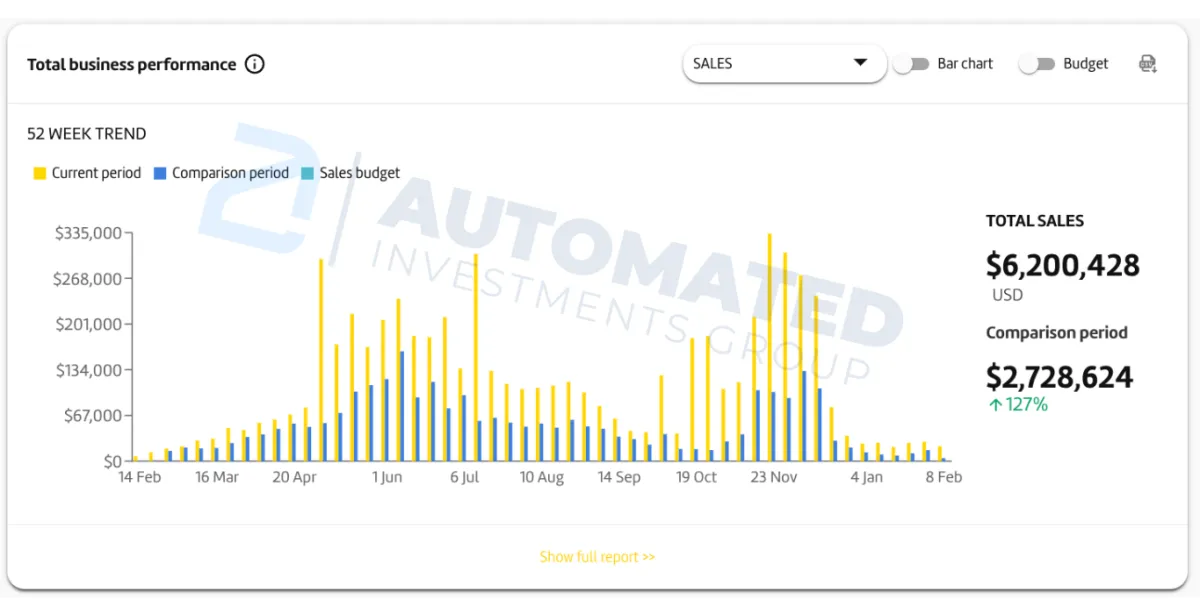
Task: Download the report using the export icon
Action: click(x=1148, y=64)
